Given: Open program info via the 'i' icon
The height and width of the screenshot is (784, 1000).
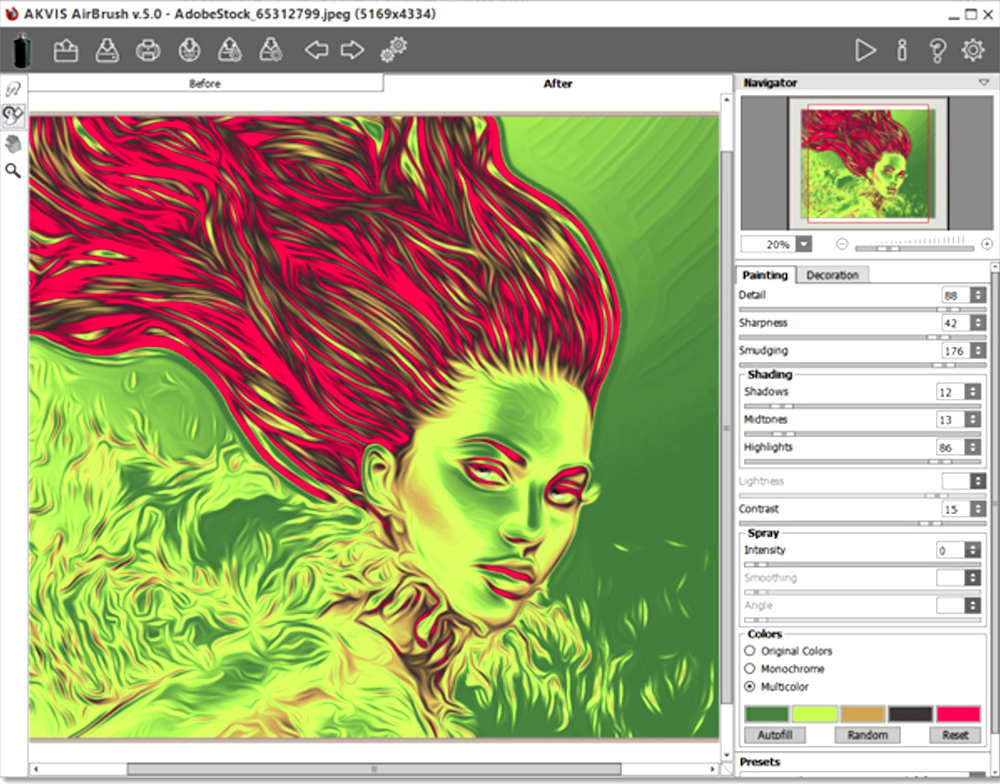Looking at the screenshot, I should point(901,50).
